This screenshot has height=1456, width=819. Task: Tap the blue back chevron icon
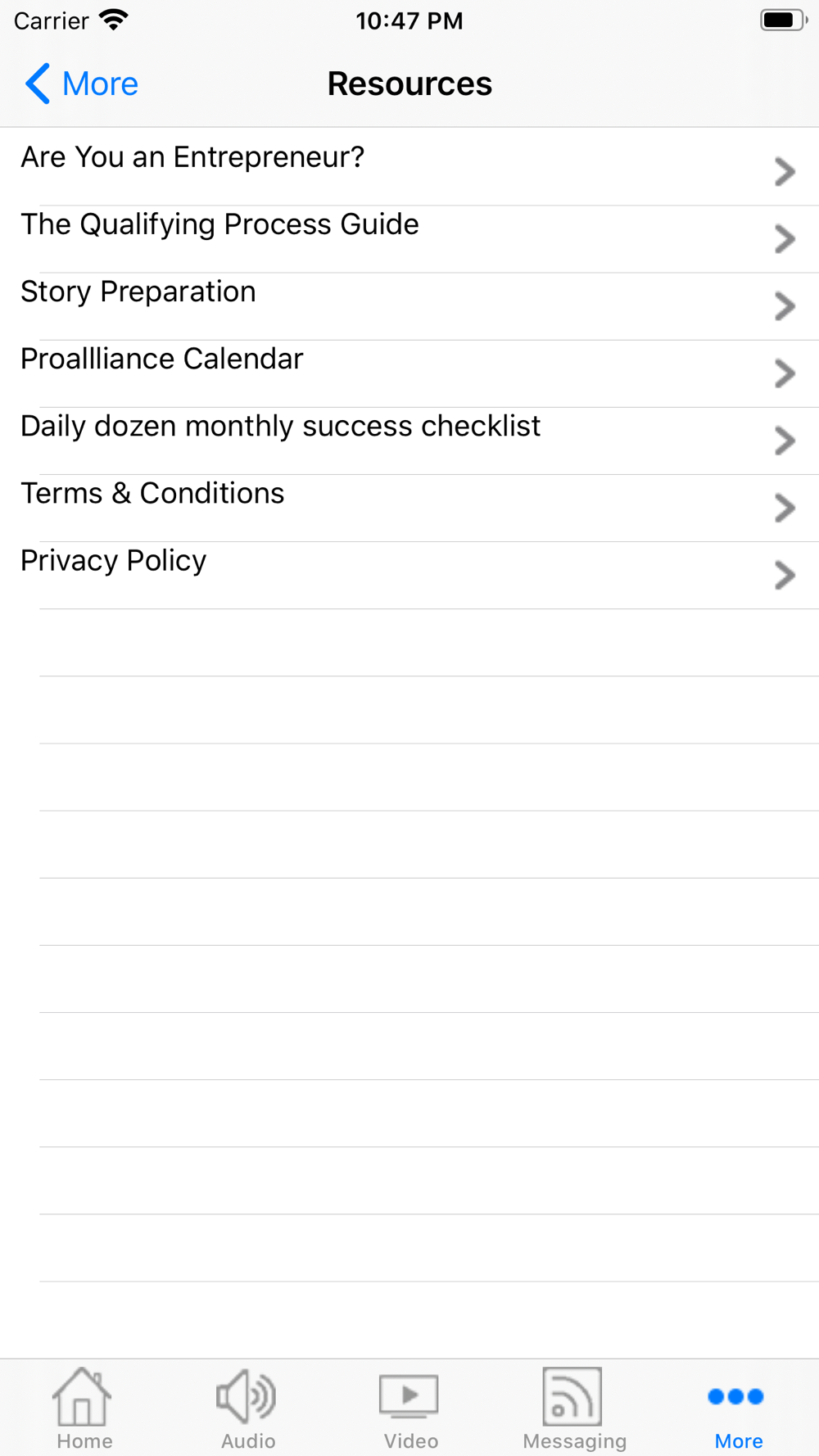pyautogui.click(x=38, y=84)
